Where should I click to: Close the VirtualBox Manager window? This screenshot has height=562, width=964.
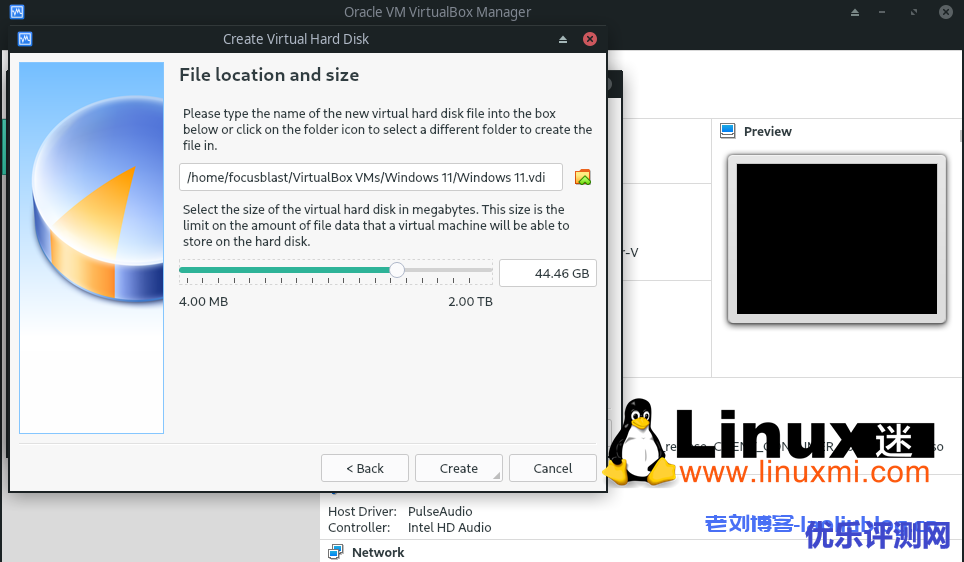946,12
